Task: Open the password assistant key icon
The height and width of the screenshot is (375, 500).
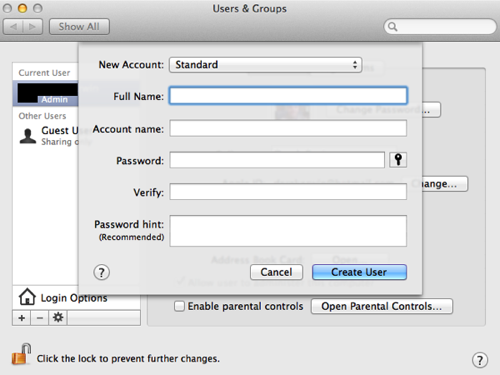Action: [x=398, y=160]
